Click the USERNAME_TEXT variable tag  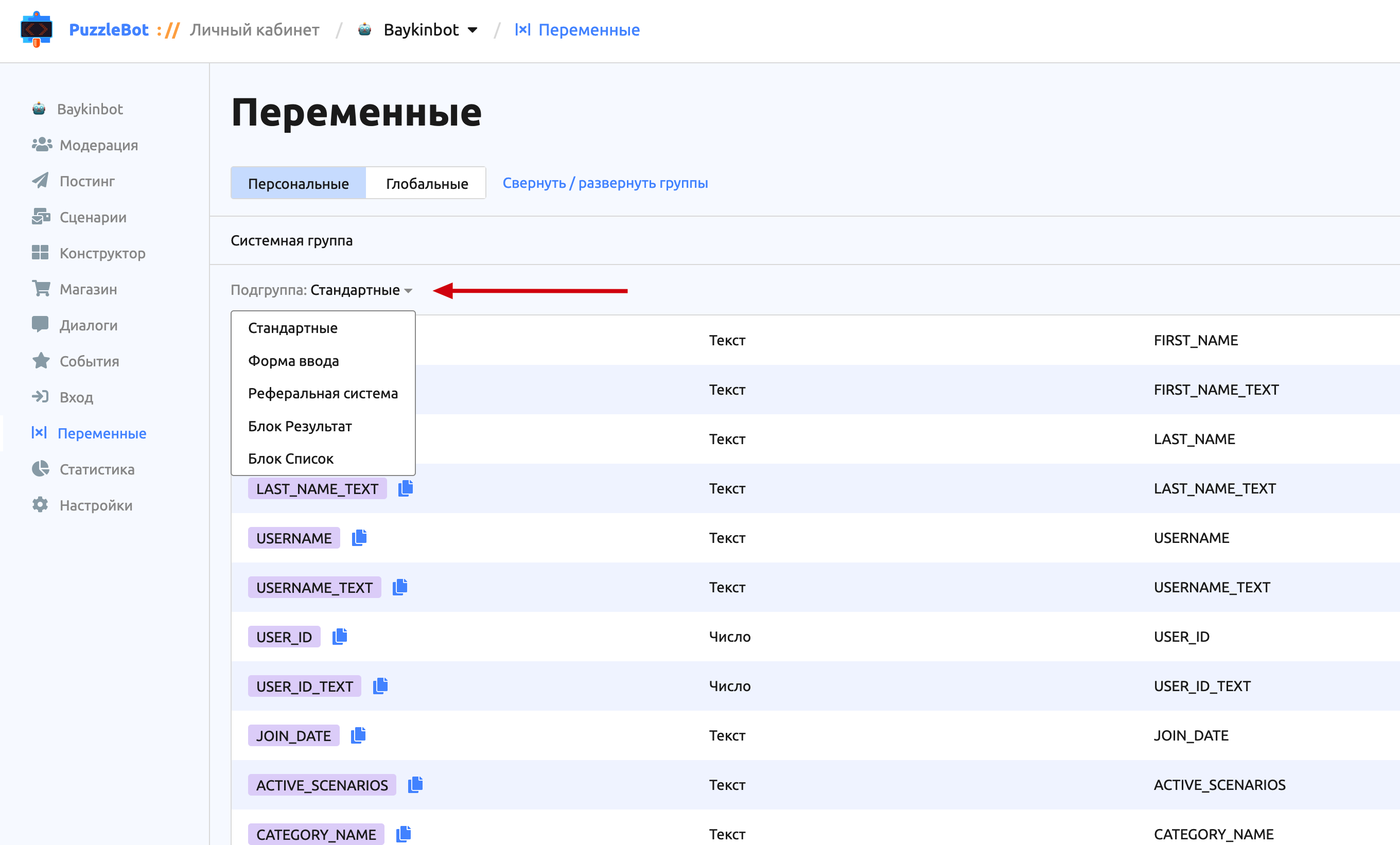coord(314,588)
